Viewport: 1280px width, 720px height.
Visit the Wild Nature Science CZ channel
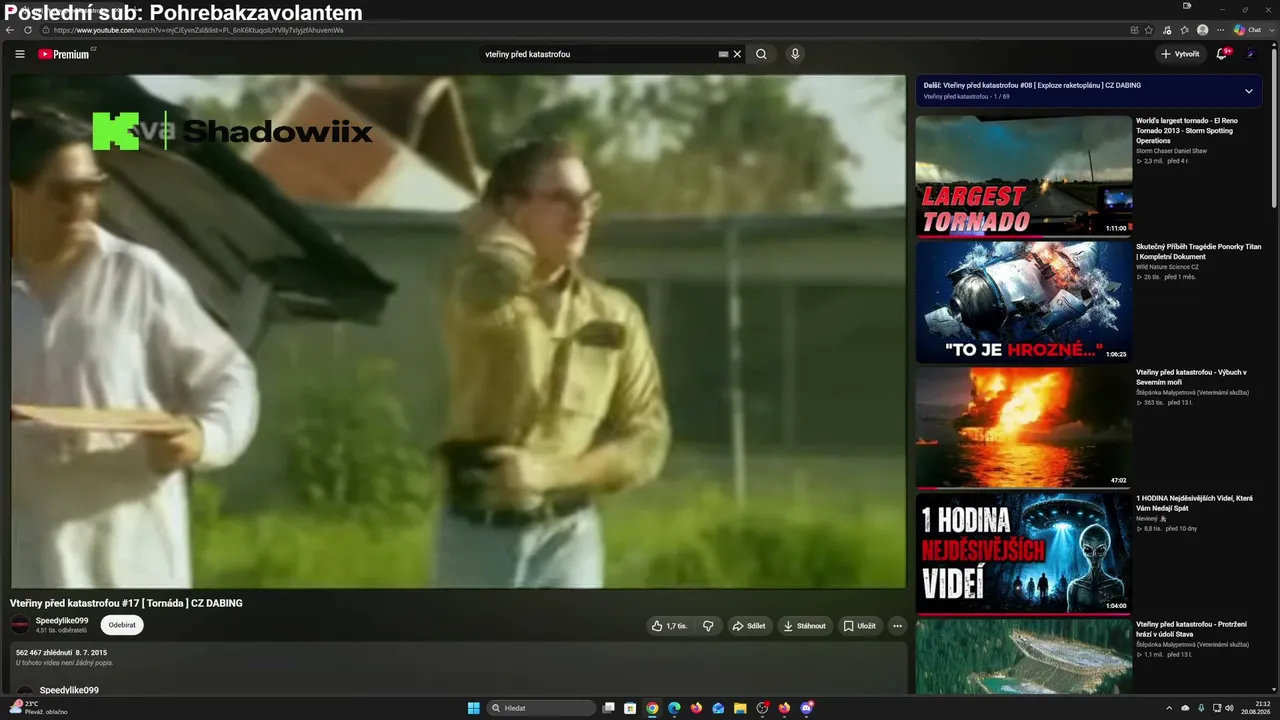1167,267
